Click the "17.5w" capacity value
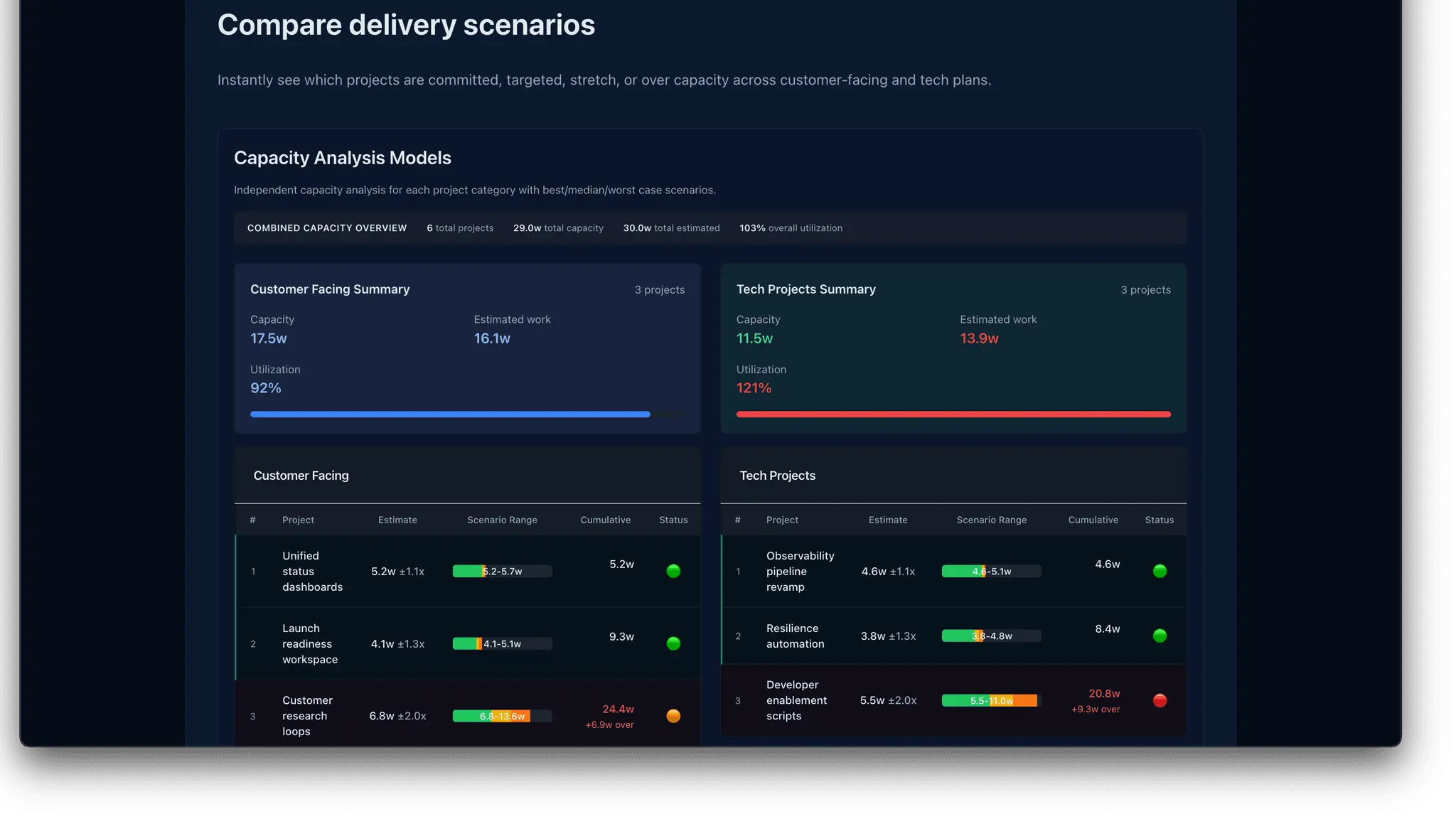 pyautogui.click(x=269, y=338)
